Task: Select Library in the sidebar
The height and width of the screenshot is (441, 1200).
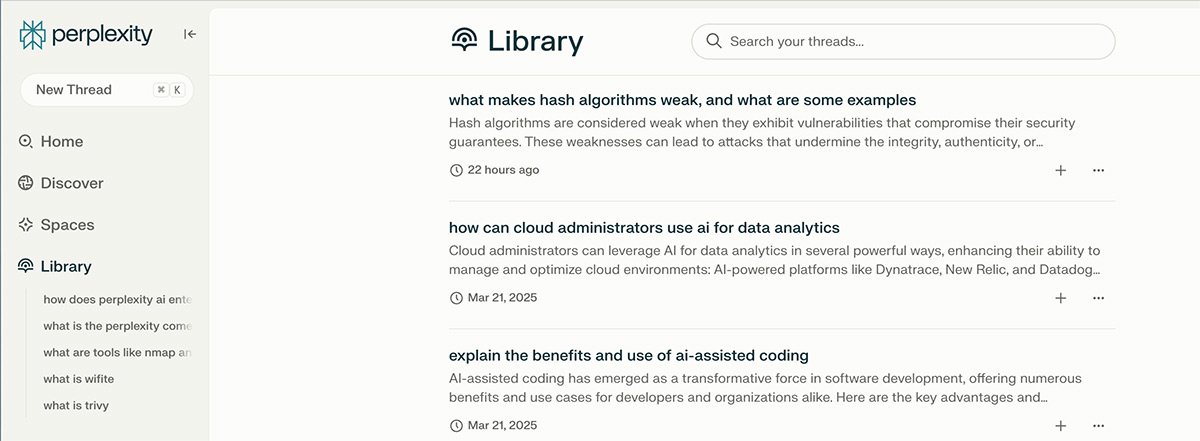Action: (x=65, y=267)
